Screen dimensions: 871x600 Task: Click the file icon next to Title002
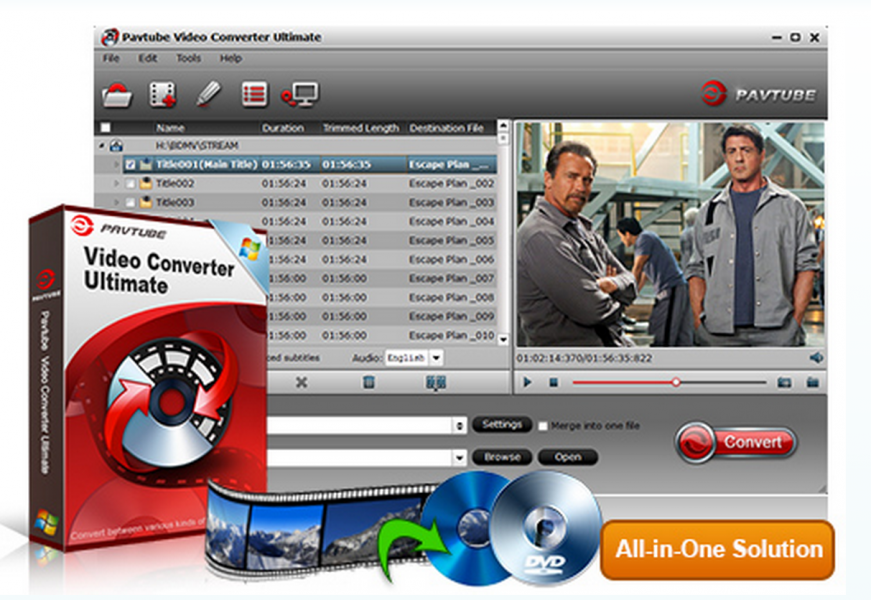tap(146, 183)
